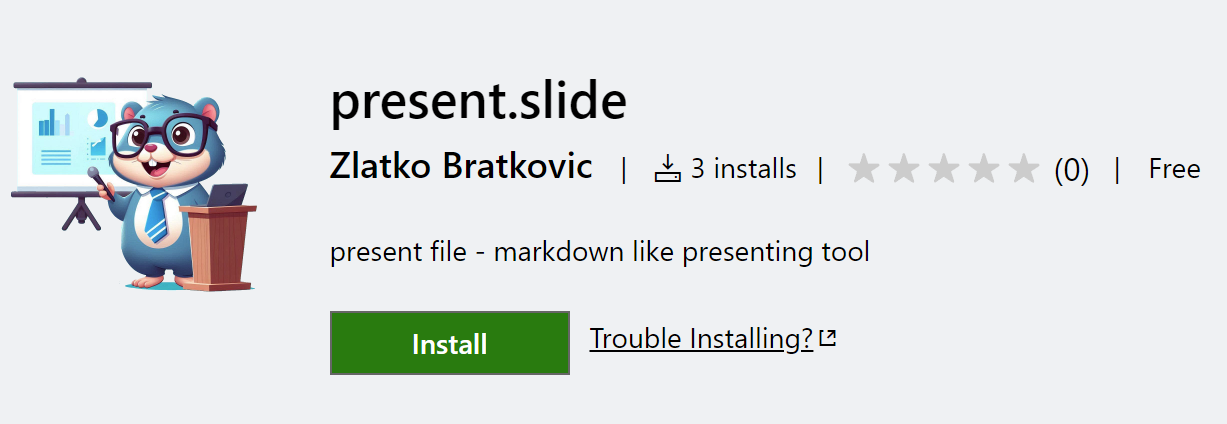Select the fifth rating star

coord(1023,170)
